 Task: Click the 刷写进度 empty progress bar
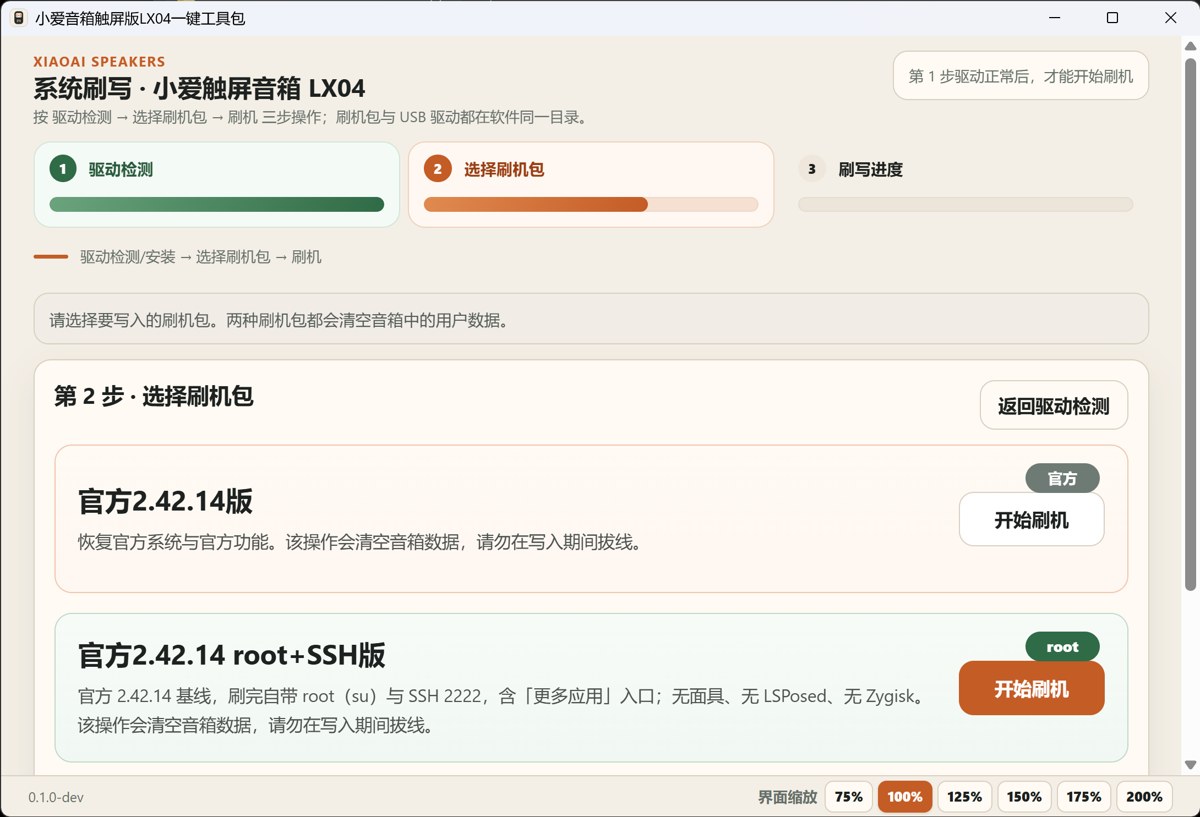[965, 204]
